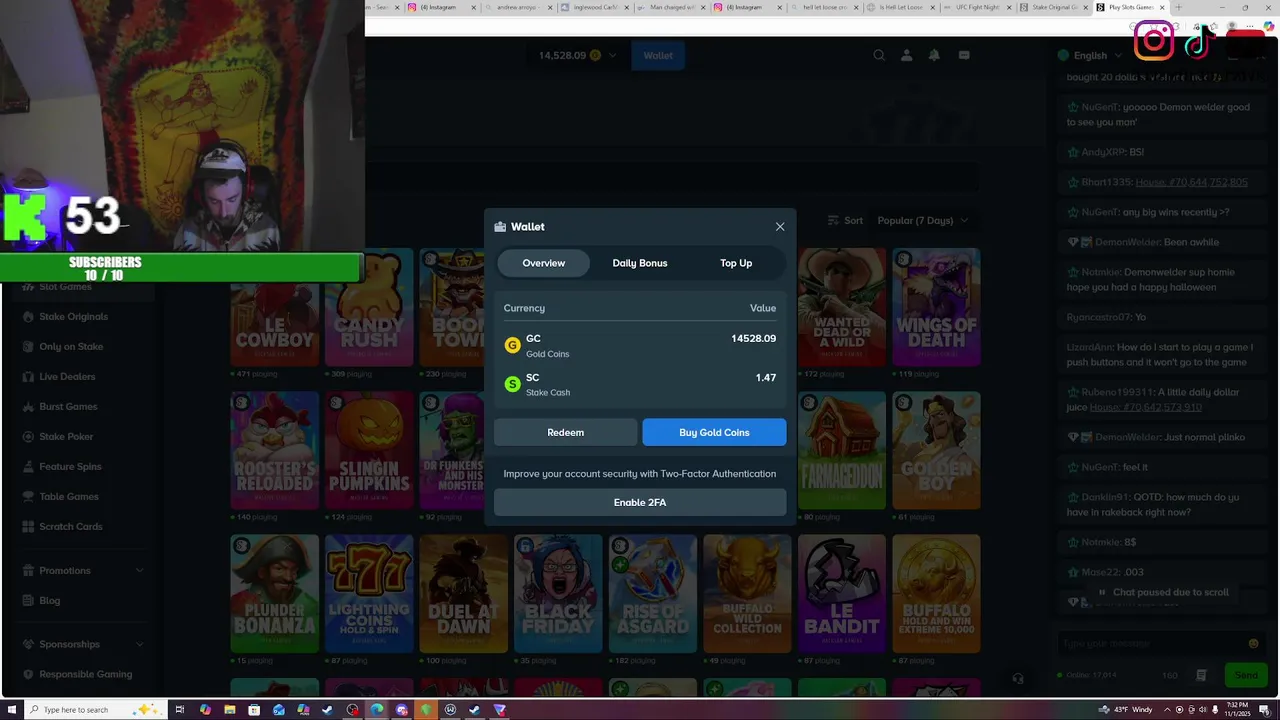Open the Top Up tab in Wallet
Image resolution: width=1280 pixels, height=720 pixels.
736,263
